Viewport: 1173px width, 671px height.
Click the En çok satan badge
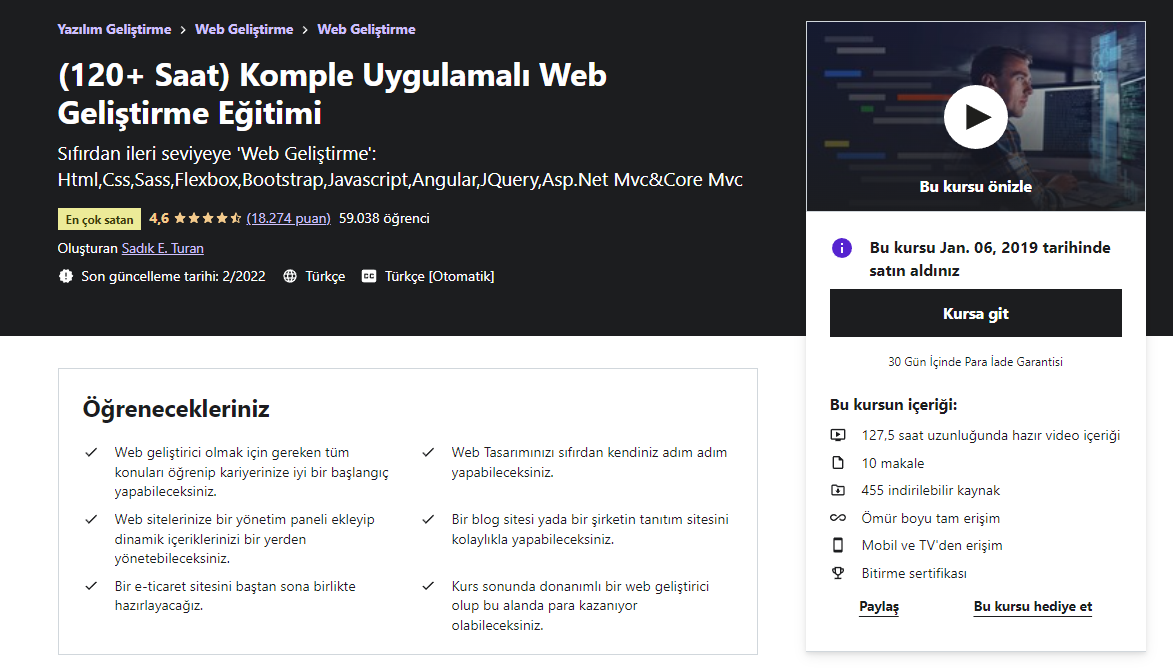point(99,217)
